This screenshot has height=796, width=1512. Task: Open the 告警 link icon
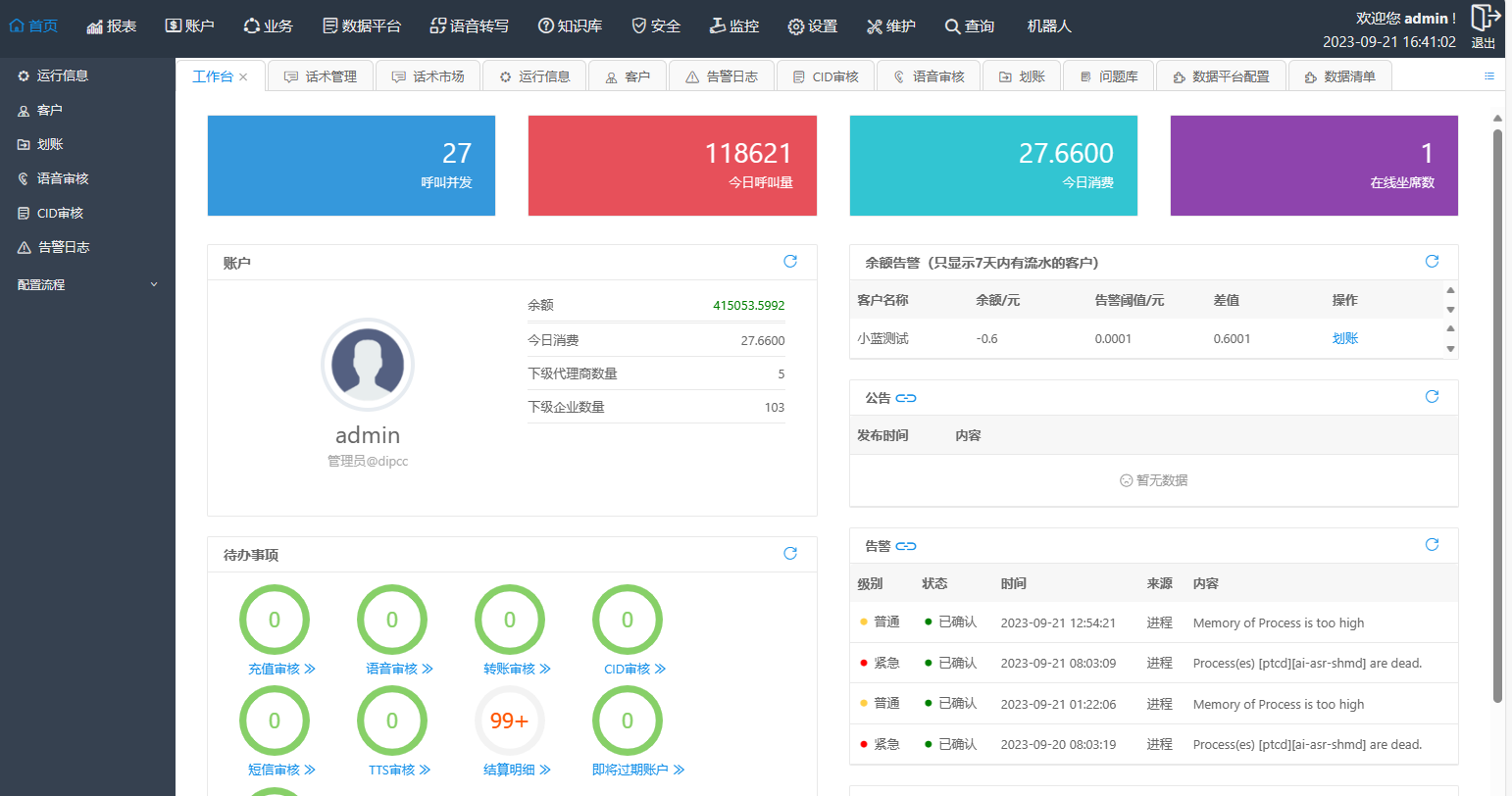(x=906, y=546)
